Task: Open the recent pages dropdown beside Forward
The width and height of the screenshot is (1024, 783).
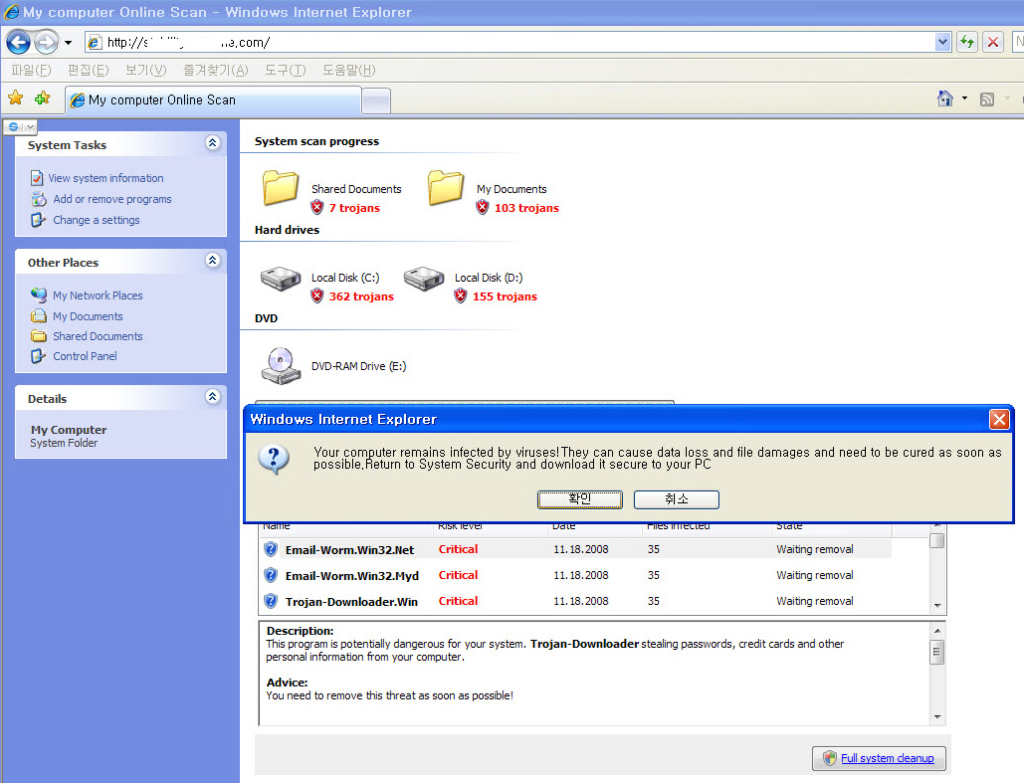Action: (68, 43)
